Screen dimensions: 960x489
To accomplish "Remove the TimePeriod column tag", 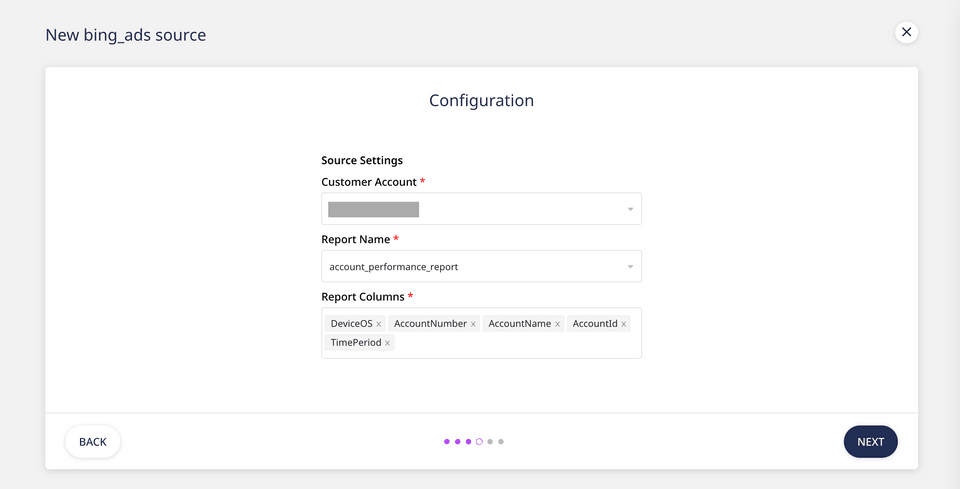I will pyautogui.click(x=388, y=343).
